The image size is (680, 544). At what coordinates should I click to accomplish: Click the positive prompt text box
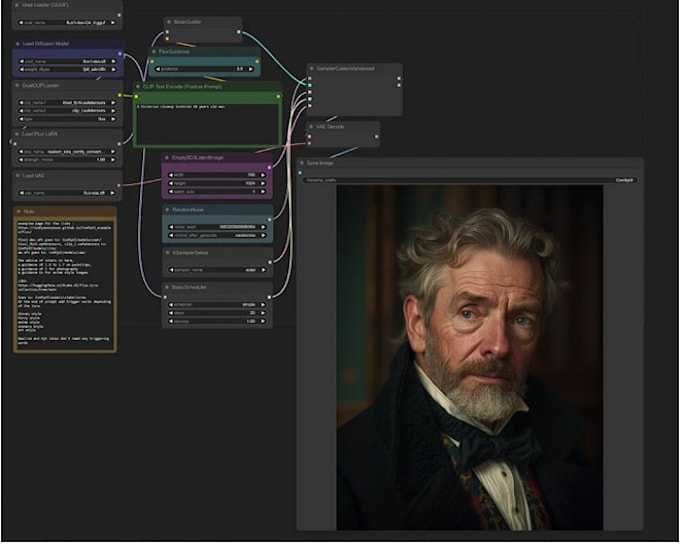207,125
